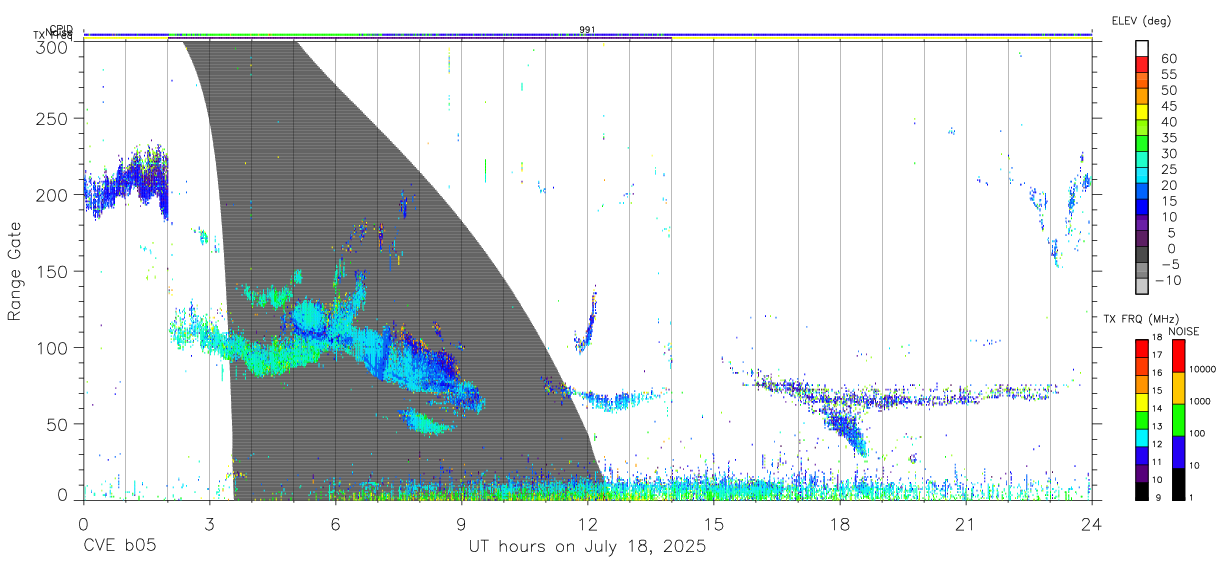Click the 10000 label on the NOISE scale
1228x567 pixels.
tap(1205, 370)
